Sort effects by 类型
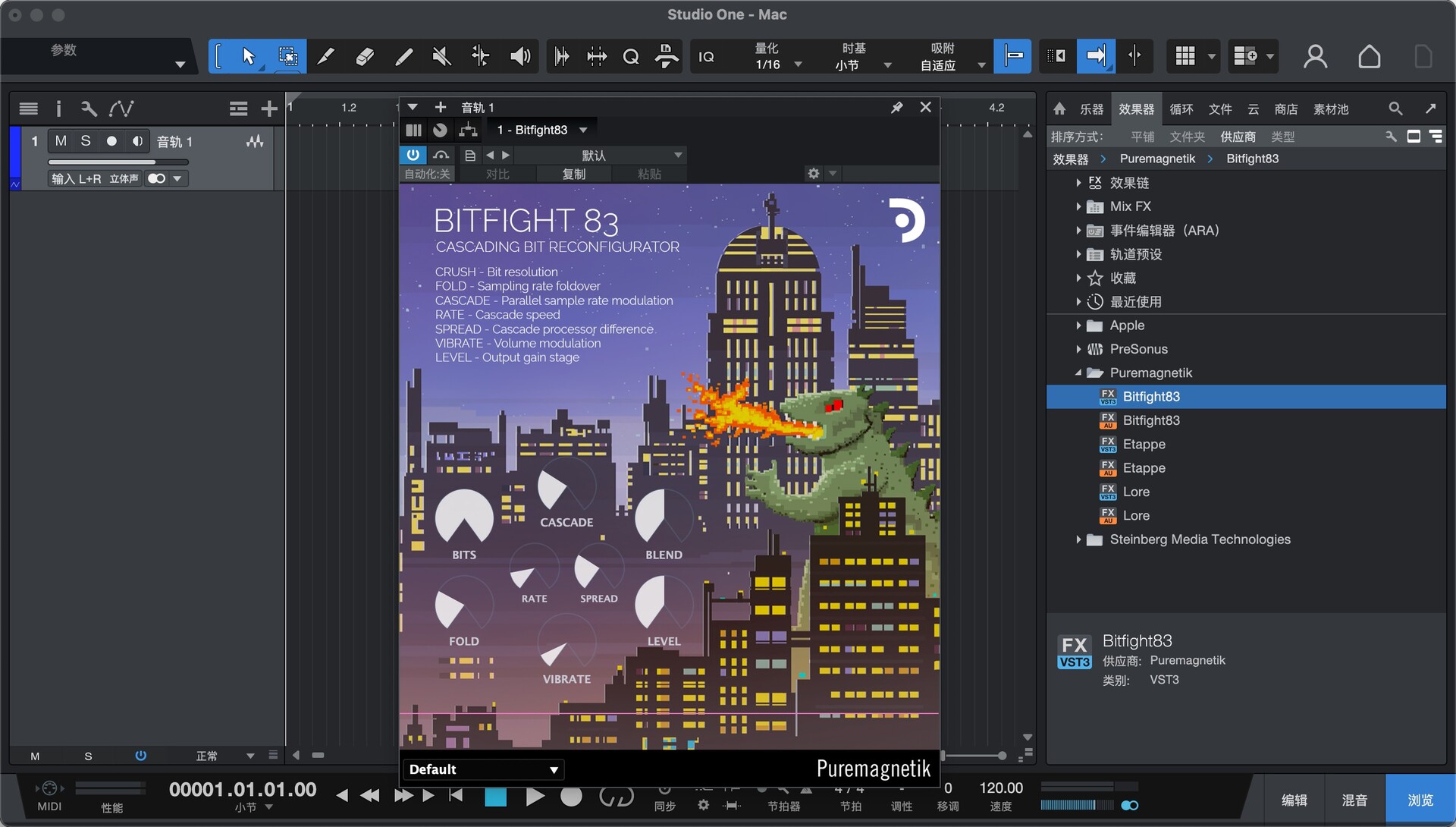 pyautogui.click(x=1282, y=137)
